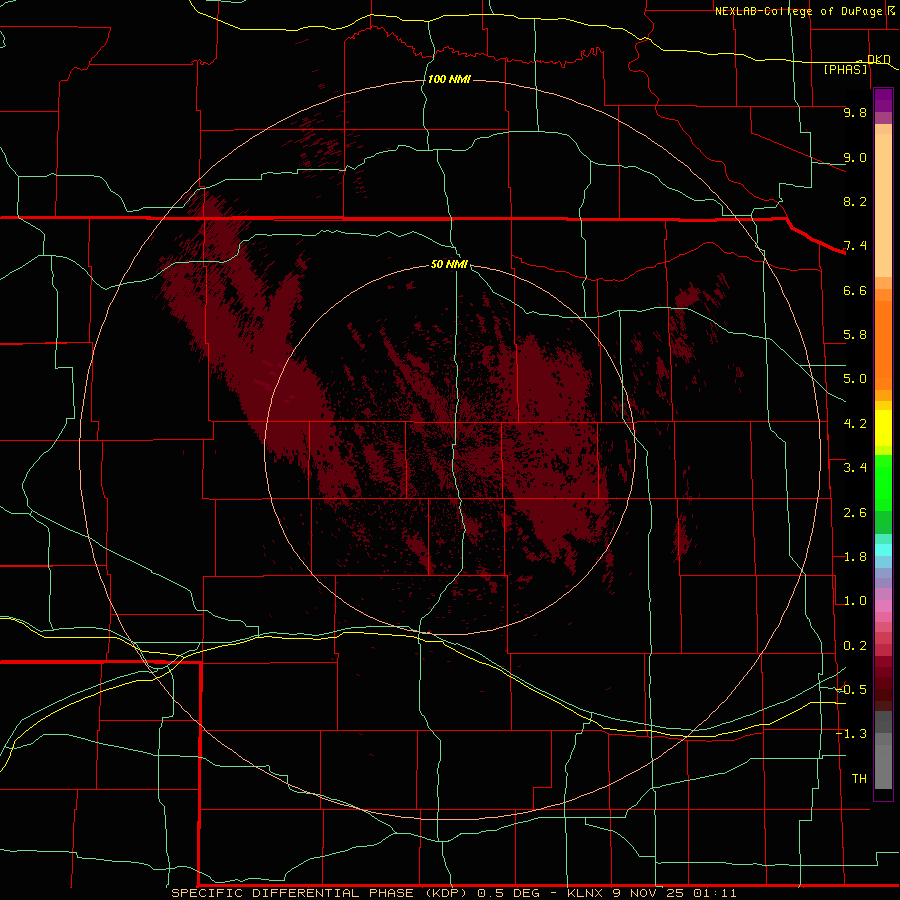The height and width of the screenshot is (900, 900).
Task: Click the 6.6 value on the scale
Action: coord(855,290)
